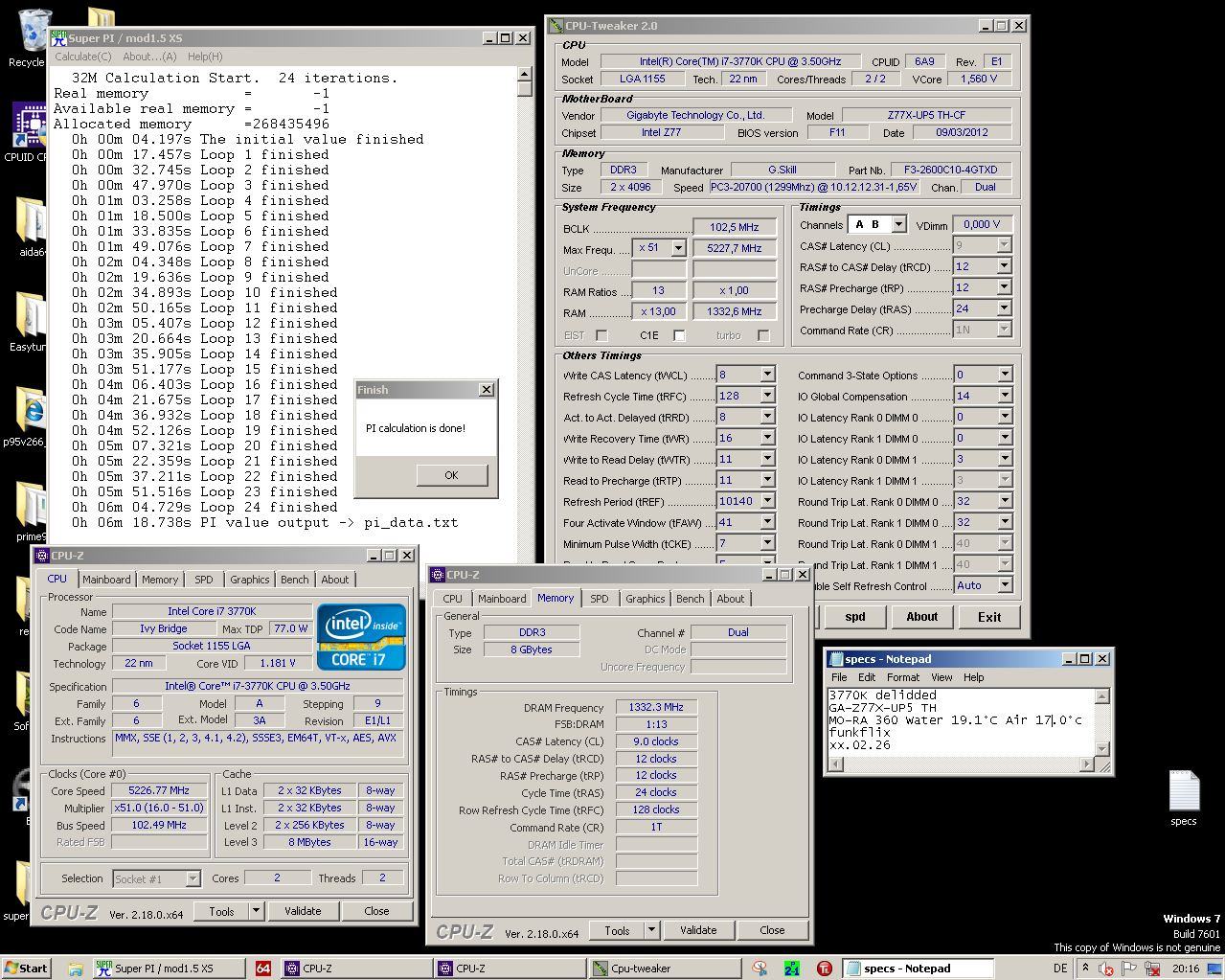Click the Windows Start button
This screenshot has height=980, width=1225.
pyautogui.click(x=26, y=968)
